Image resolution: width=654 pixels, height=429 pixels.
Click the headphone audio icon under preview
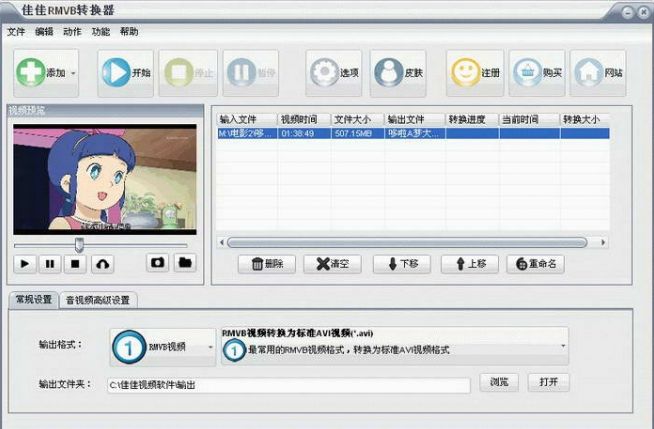[103, 263]
